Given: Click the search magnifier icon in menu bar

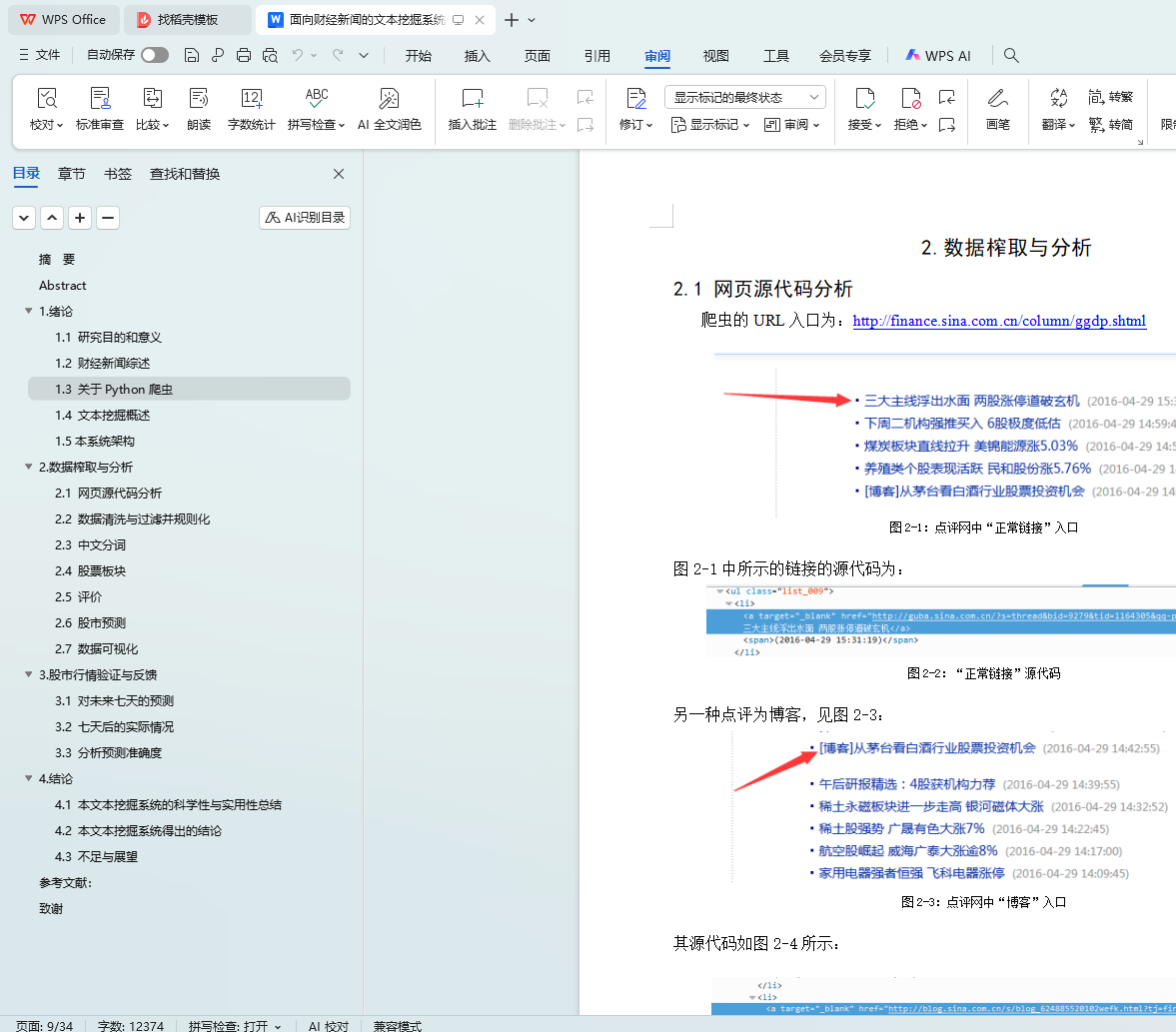Looking at the screenshot, I should point(1011,56).
